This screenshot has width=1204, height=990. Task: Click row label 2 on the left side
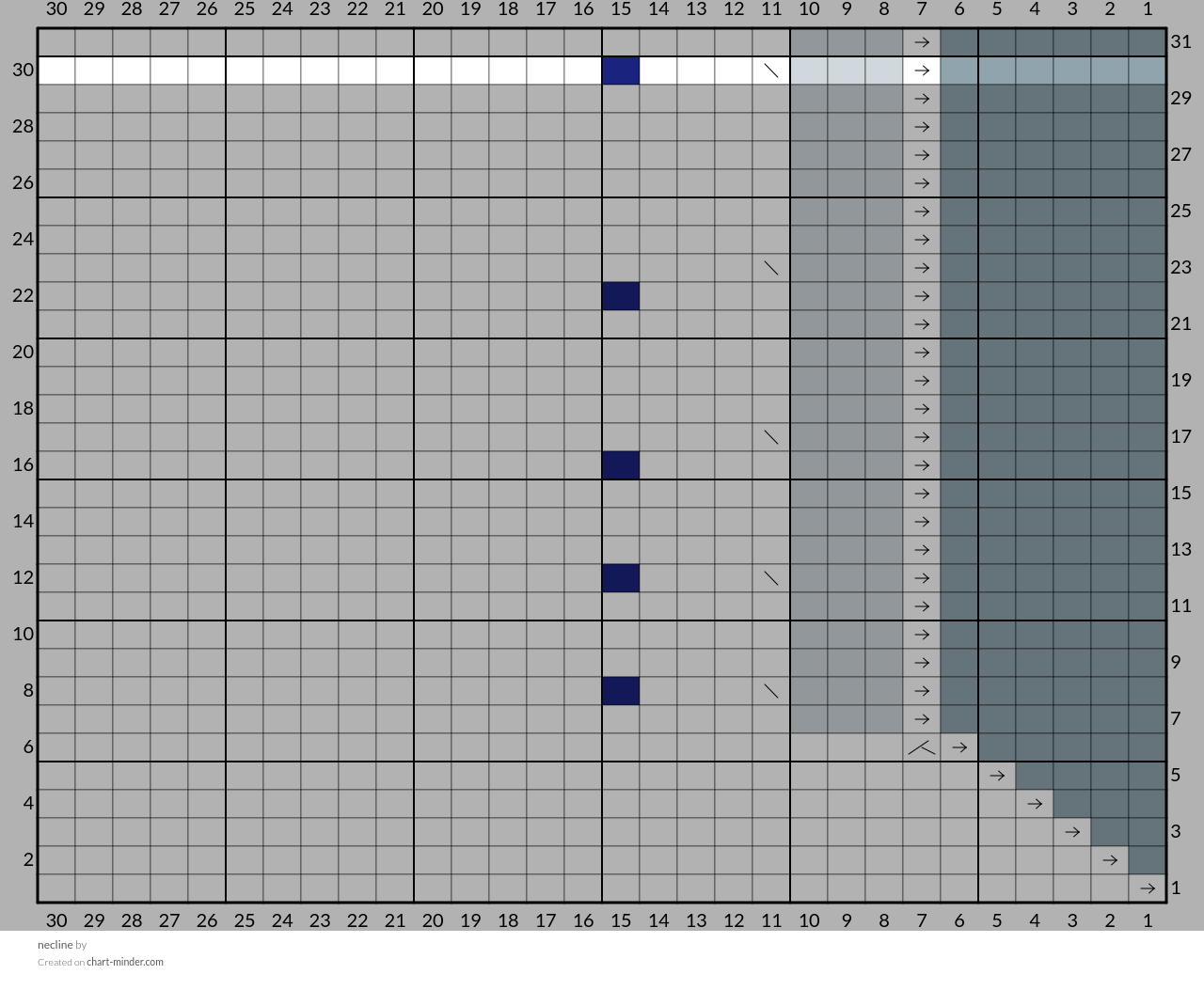(29, 859)
